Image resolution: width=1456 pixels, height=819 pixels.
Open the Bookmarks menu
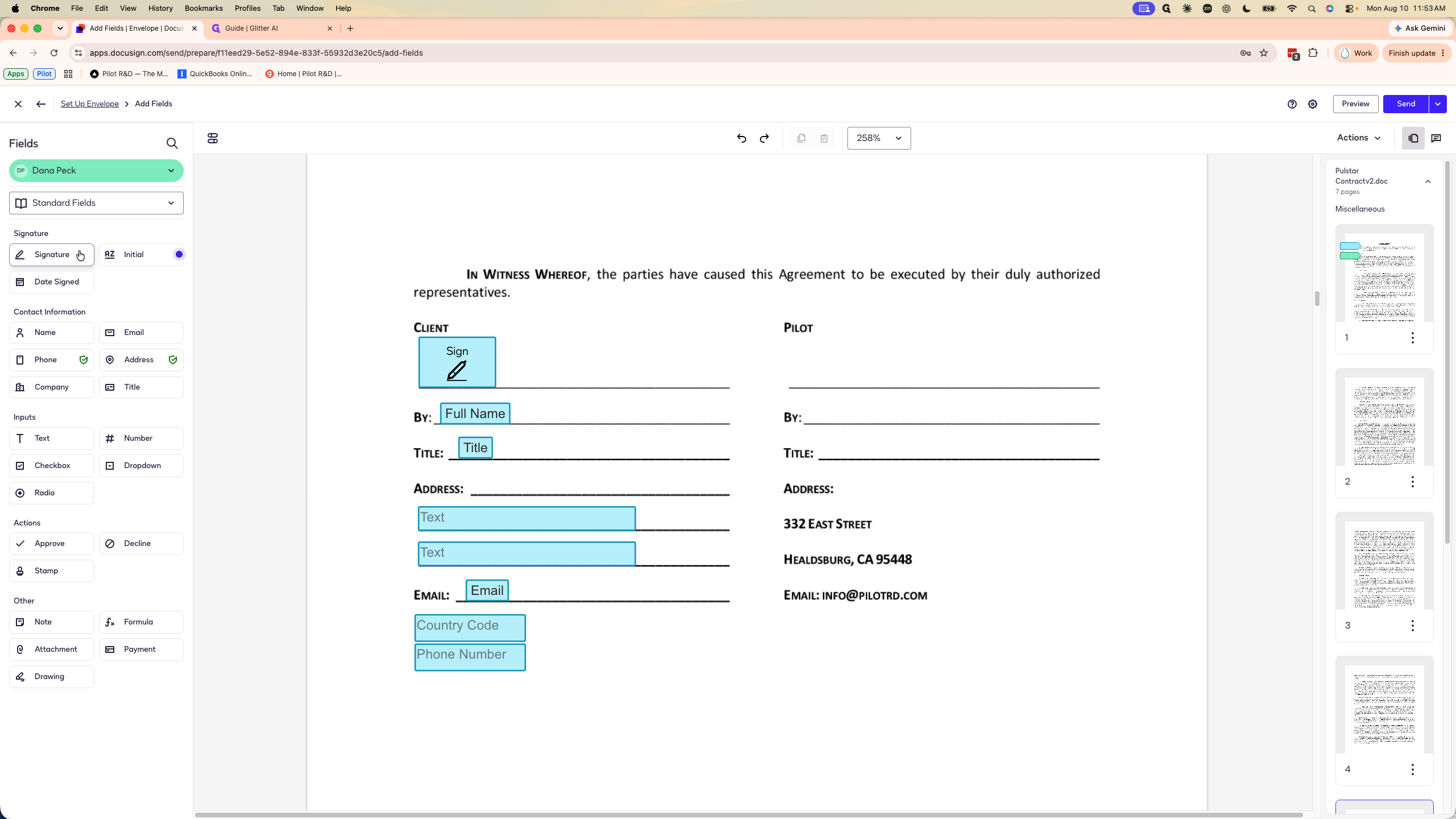pyautogui.click(x=204, y=8)
